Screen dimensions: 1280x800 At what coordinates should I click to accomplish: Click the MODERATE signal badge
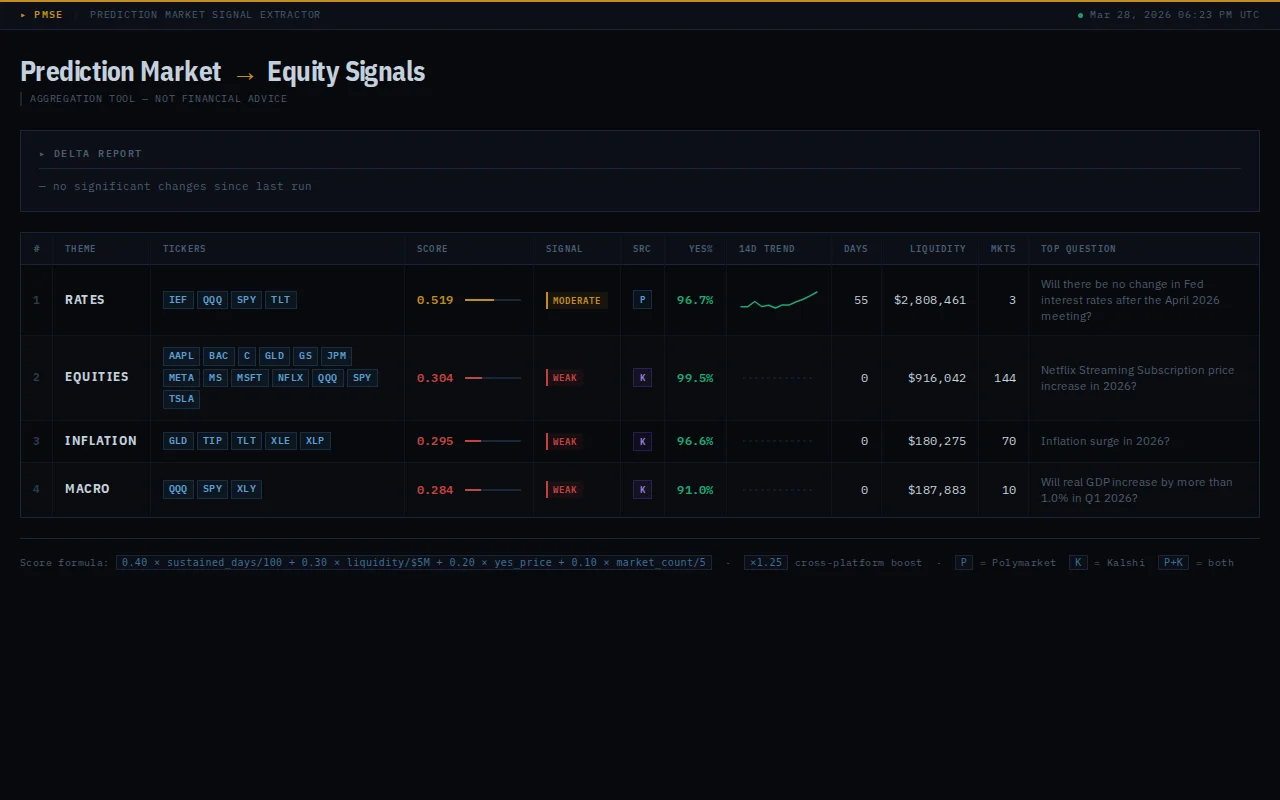click(577, 300)
